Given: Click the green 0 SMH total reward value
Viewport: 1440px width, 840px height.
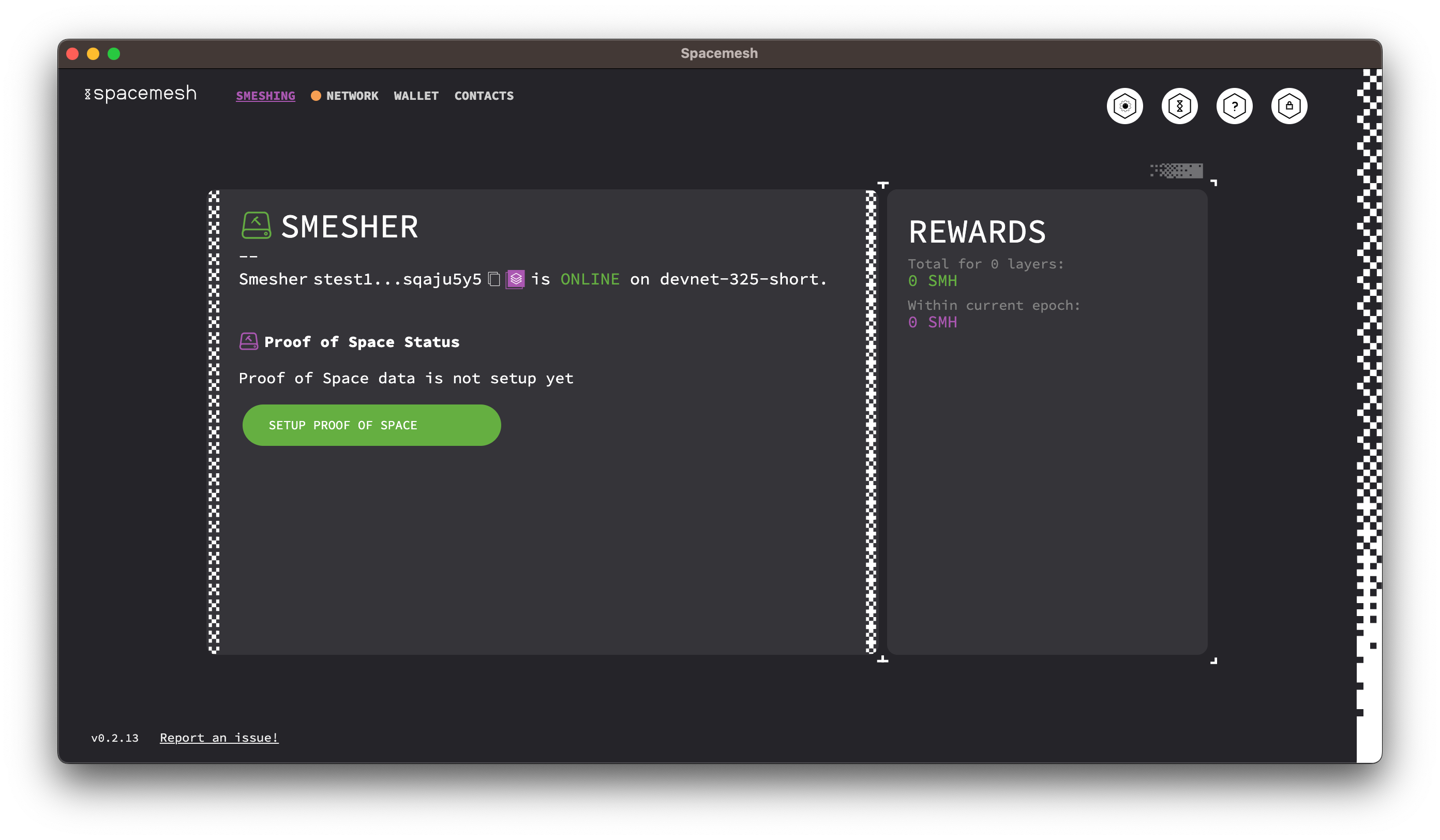Looking at the screenshot, I should 933,280.
